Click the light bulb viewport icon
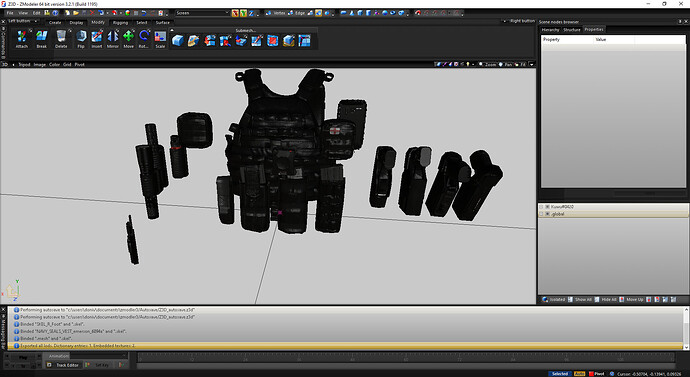This screenshot has width=690, height=377. (468, 64)
